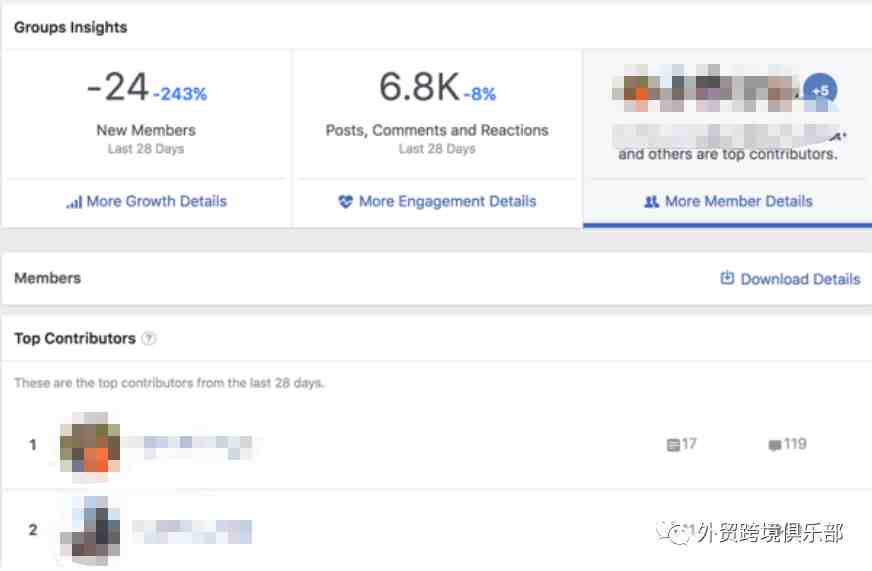Click the posts icon showing 17
Screen dimensions: 872x571
click(x=673, y=445)
